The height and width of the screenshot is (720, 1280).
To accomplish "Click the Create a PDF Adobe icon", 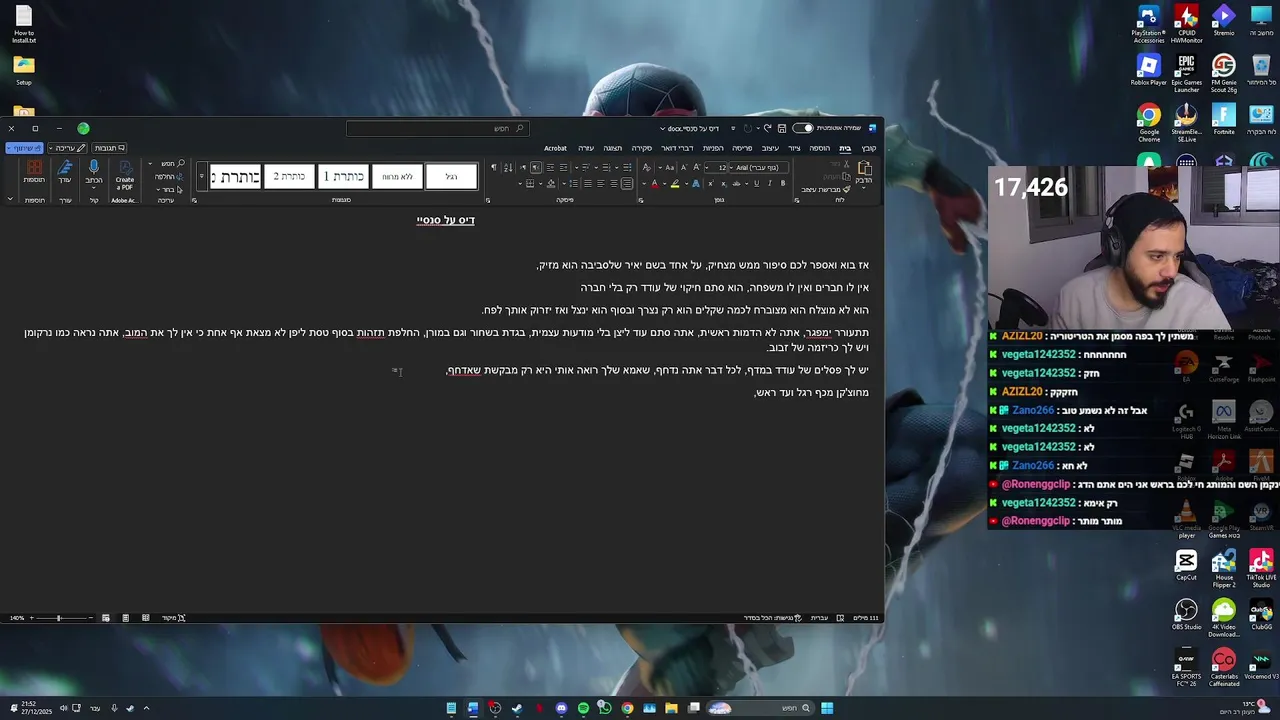I will 125,175.
